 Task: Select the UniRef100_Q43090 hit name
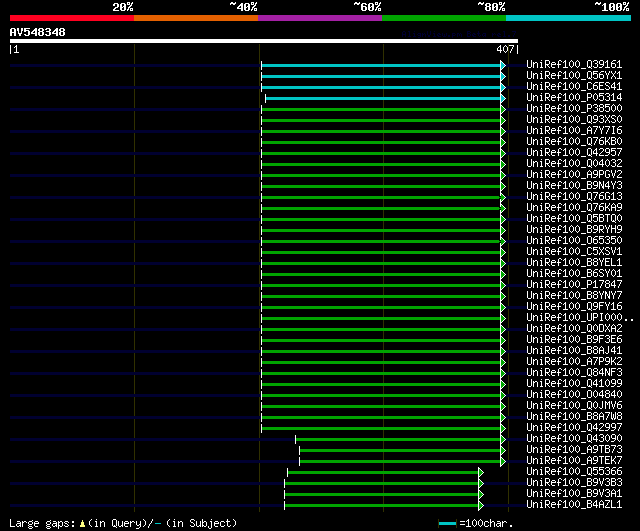[x=574, y=439]
